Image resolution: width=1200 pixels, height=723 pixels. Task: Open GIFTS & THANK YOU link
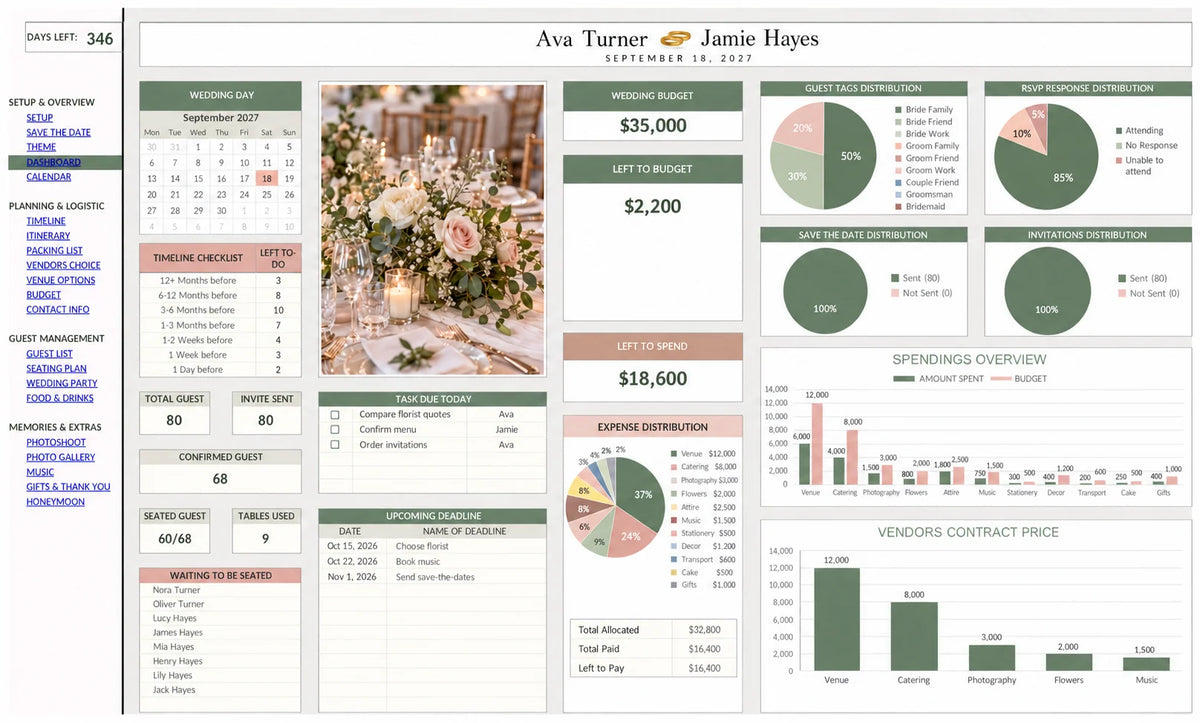click(68, 487)
